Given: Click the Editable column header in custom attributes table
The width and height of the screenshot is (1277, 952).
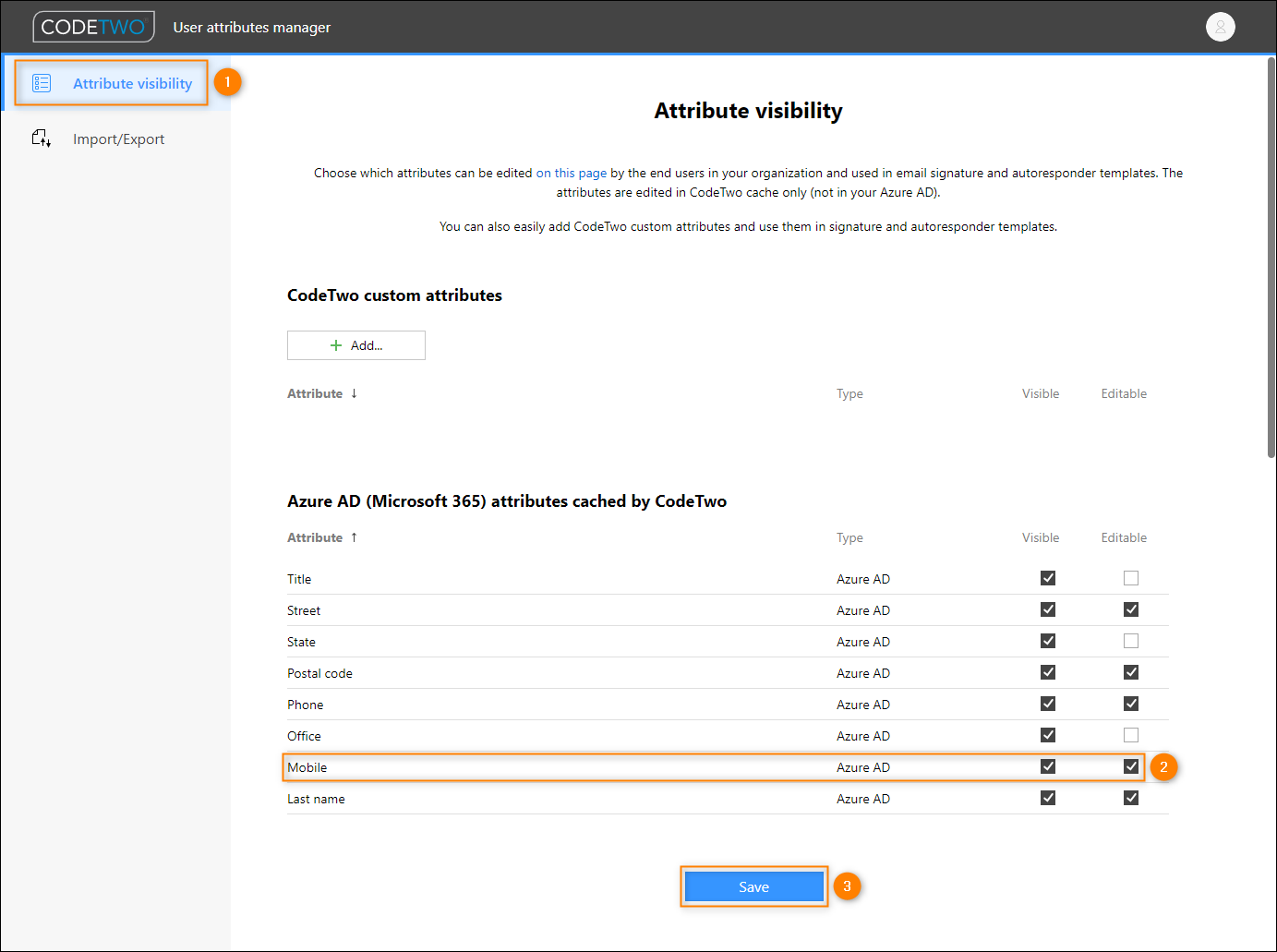Looking at the screenshot, I should coord(1124,393).
